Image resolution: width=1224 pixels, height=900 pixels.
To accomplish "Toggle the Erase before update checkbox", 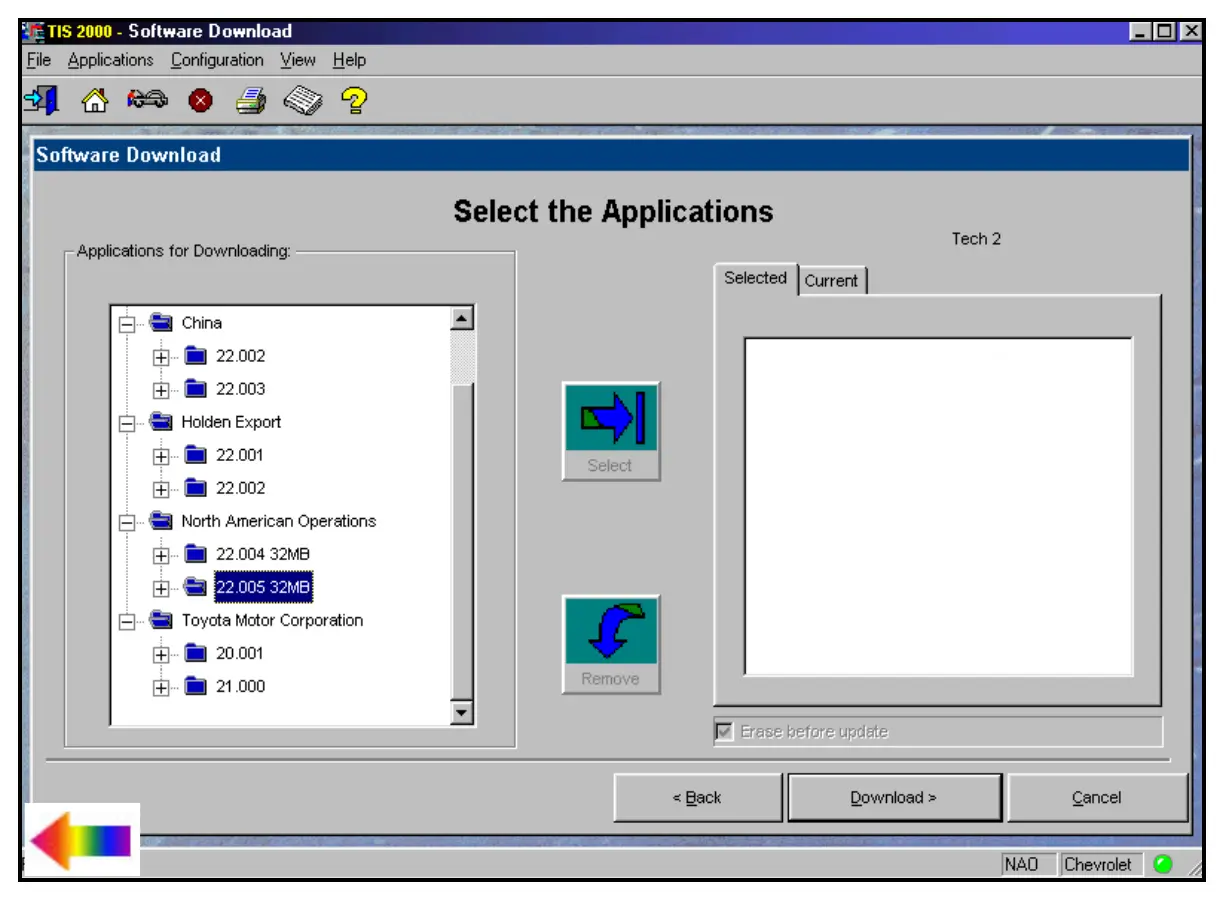I will coord(725,732).
